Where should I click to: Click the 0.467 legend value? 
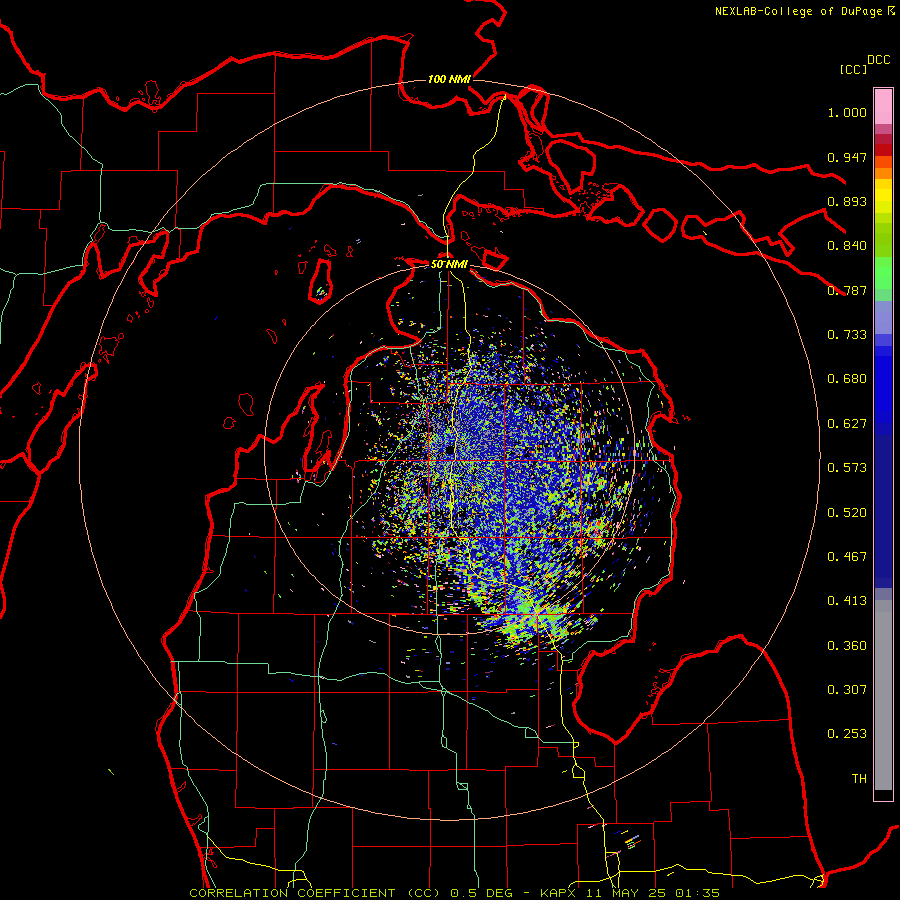[847, 557]
